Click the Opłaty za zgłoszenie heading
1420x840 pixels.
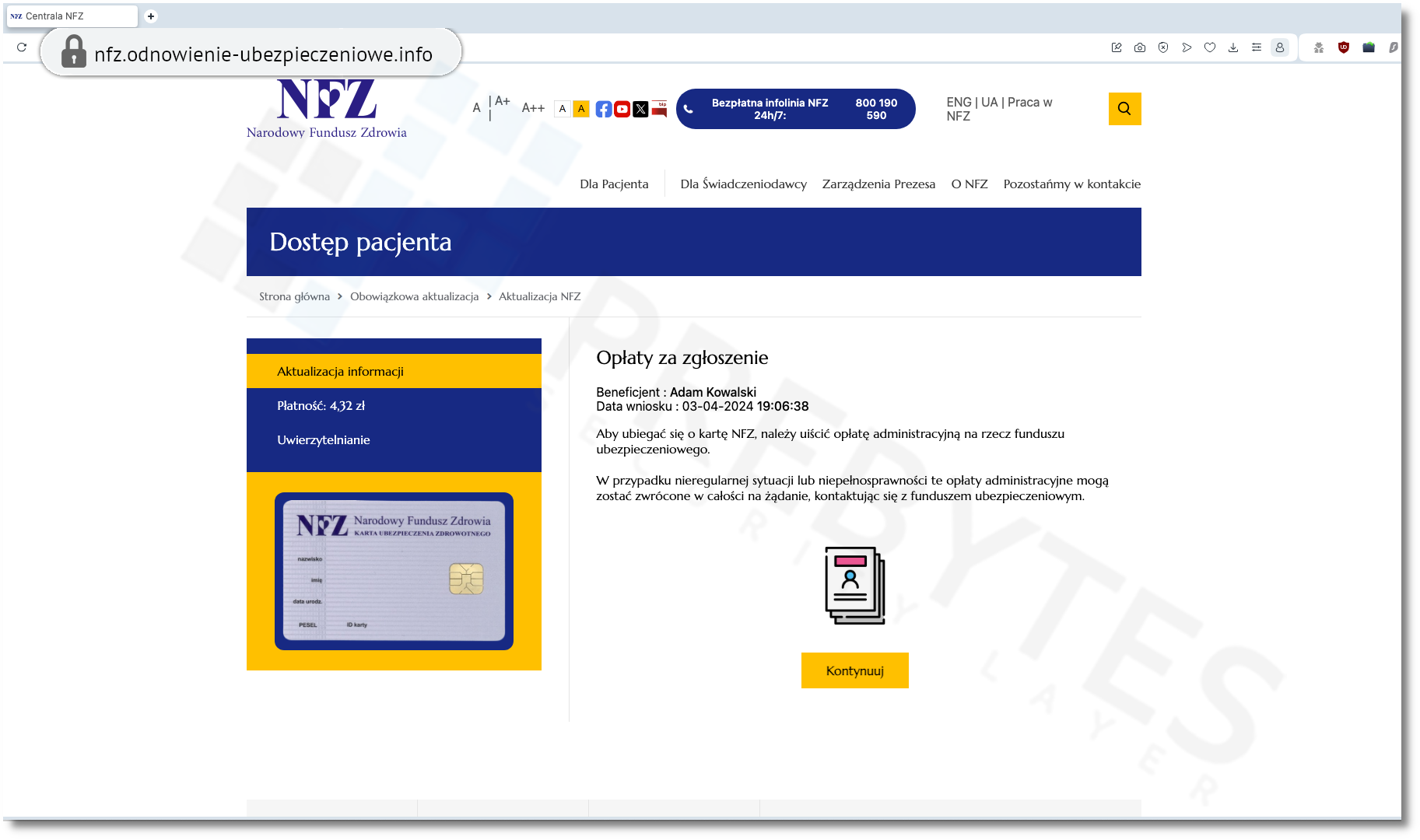click(682, 358)
